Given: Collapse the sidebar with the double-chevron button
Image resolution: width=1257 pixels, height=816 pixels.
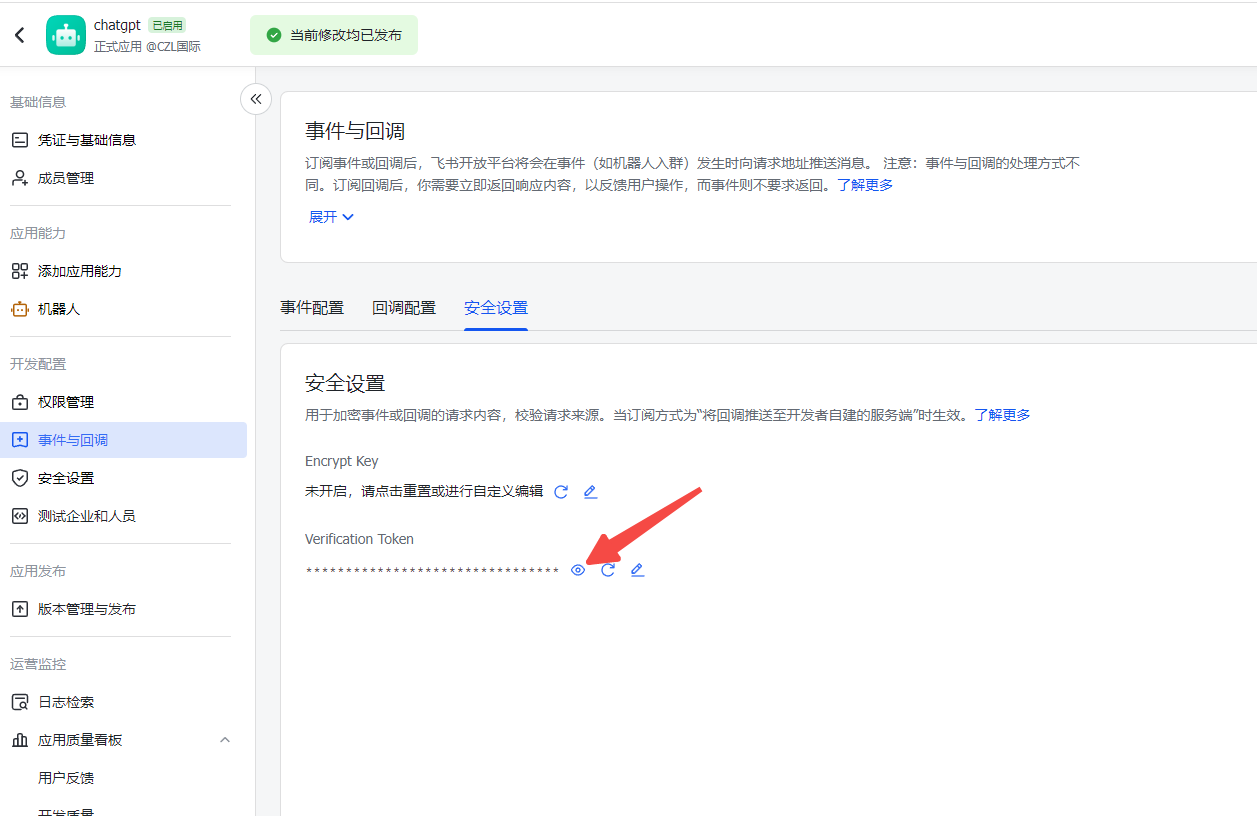Looking at the screenshot, I should (256, 99).
